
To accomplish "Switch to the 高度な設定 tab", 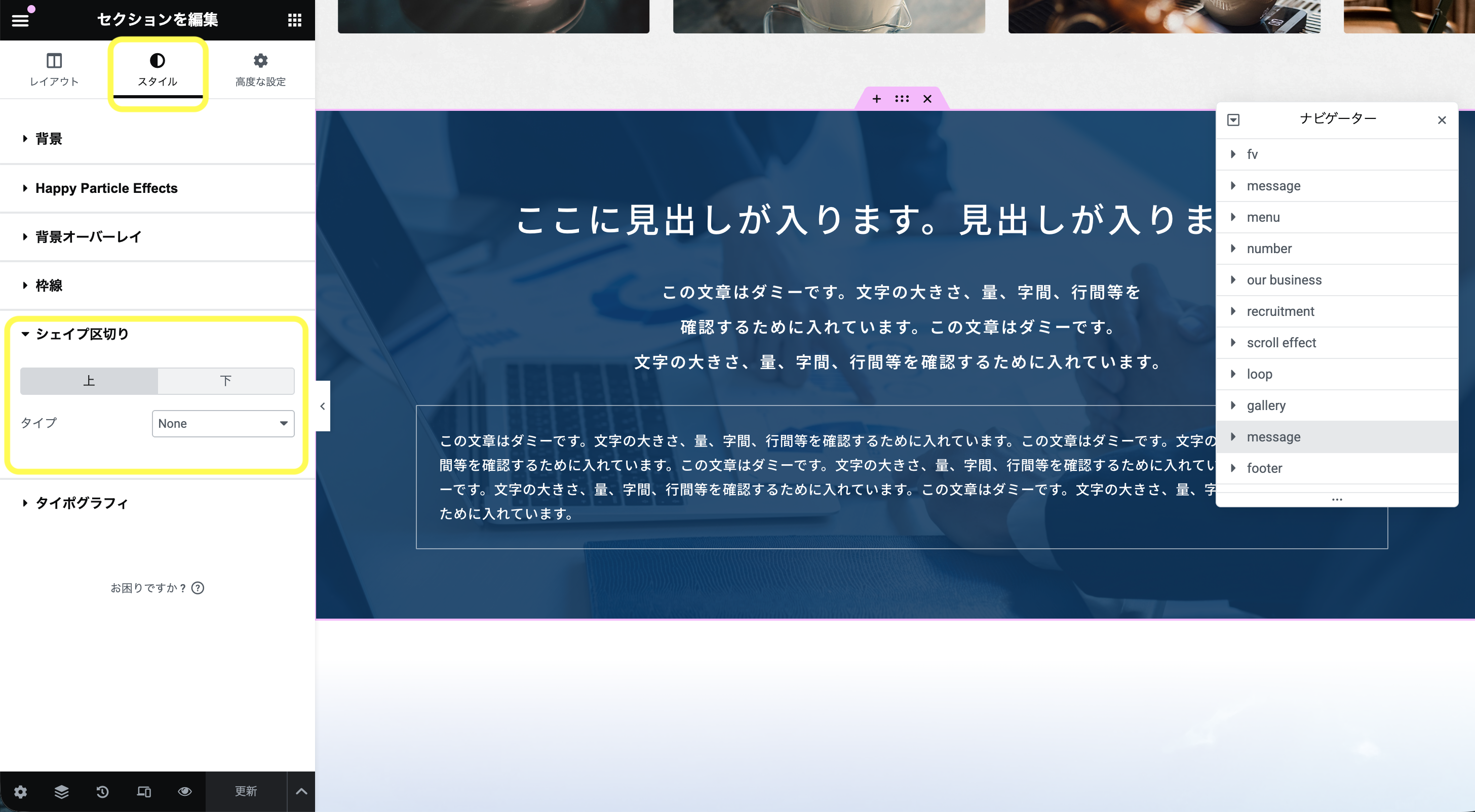I will pos(260,70).
